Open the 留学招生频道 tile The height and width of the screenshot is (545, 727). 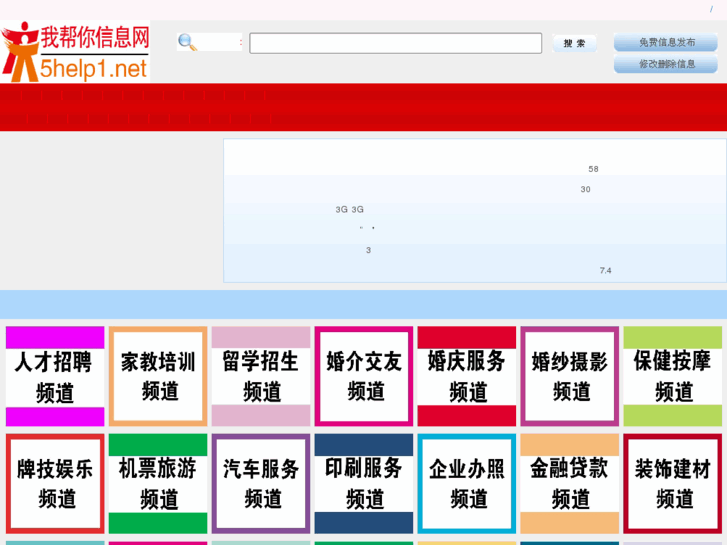261,376
